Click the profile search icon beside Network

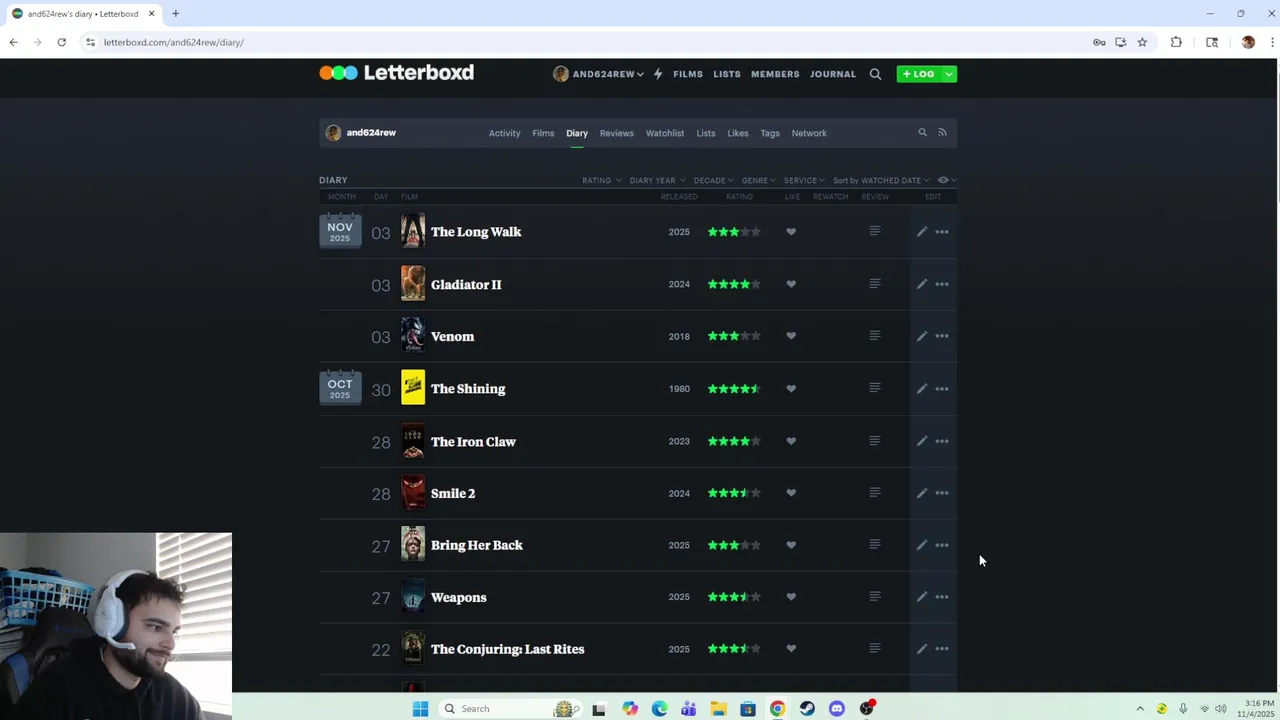click(922, 132)
